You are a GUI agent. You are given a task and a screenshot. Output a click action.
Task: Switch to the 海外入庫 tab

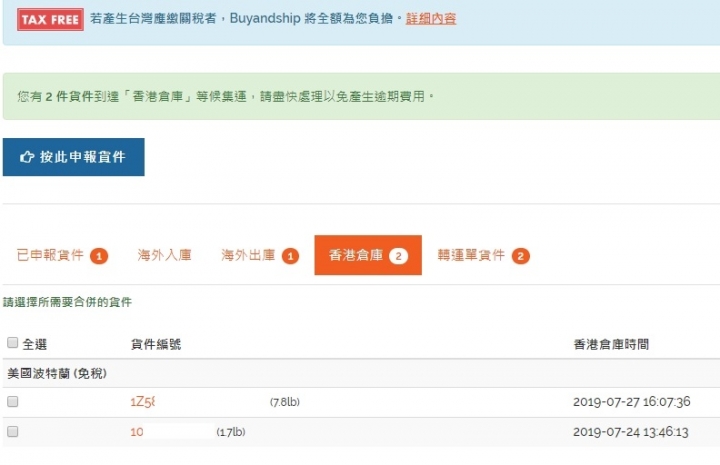click(164, 255)
